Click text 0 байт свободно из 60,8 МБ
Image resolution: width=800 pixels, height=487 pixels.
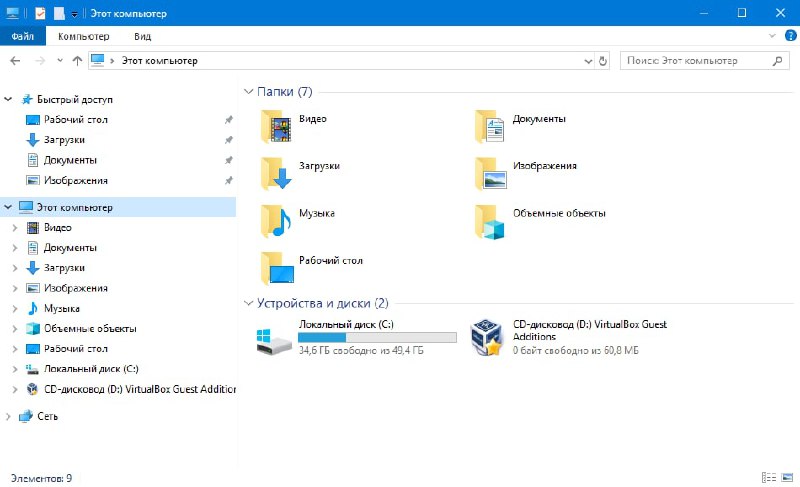pyautogui.click(x=576, y=350)
